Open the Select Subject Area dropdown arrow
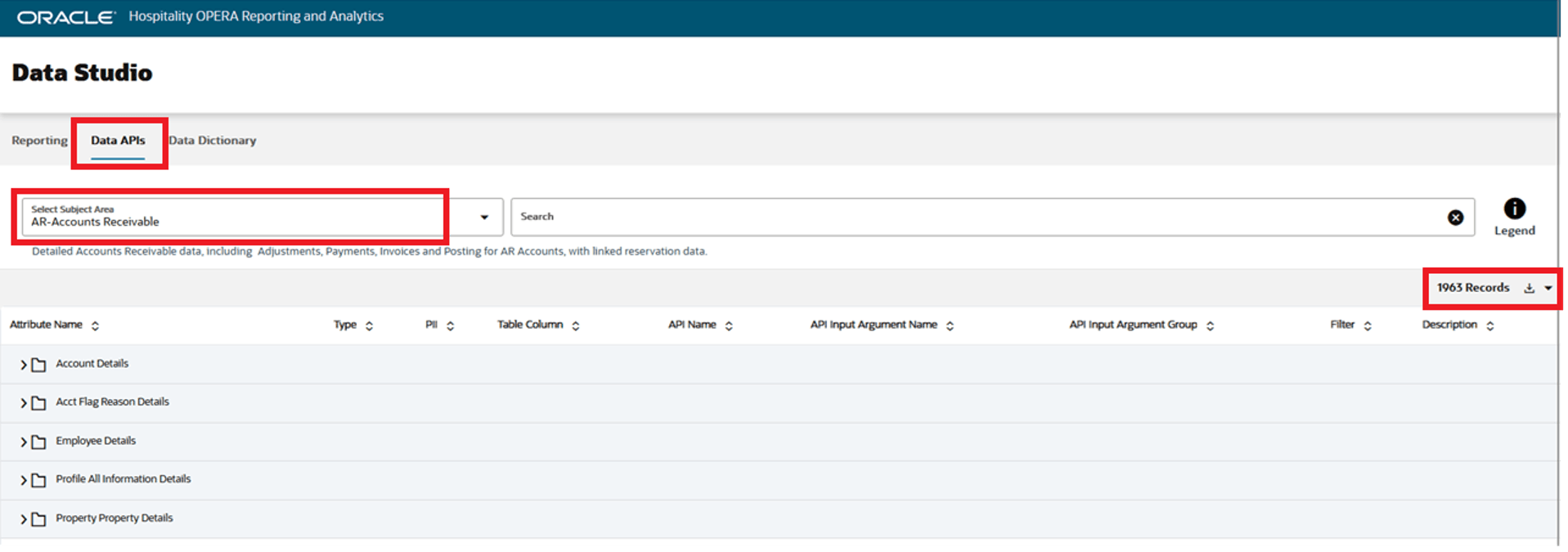 [484, 218]
